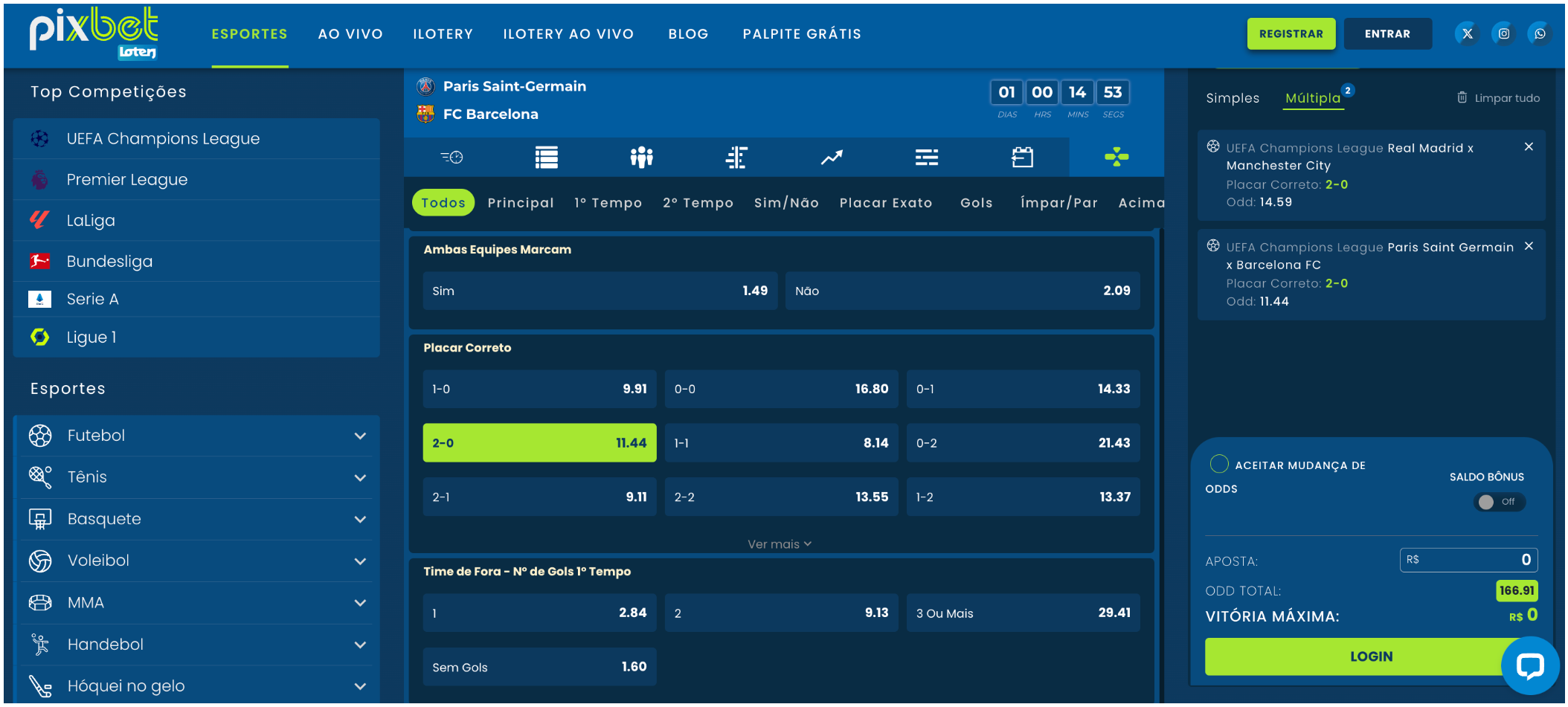1568x707 pixels.
Task: Select Placar Correto 1-1 at 8.14
Action: pyautogui.click(x=781, y=442)
